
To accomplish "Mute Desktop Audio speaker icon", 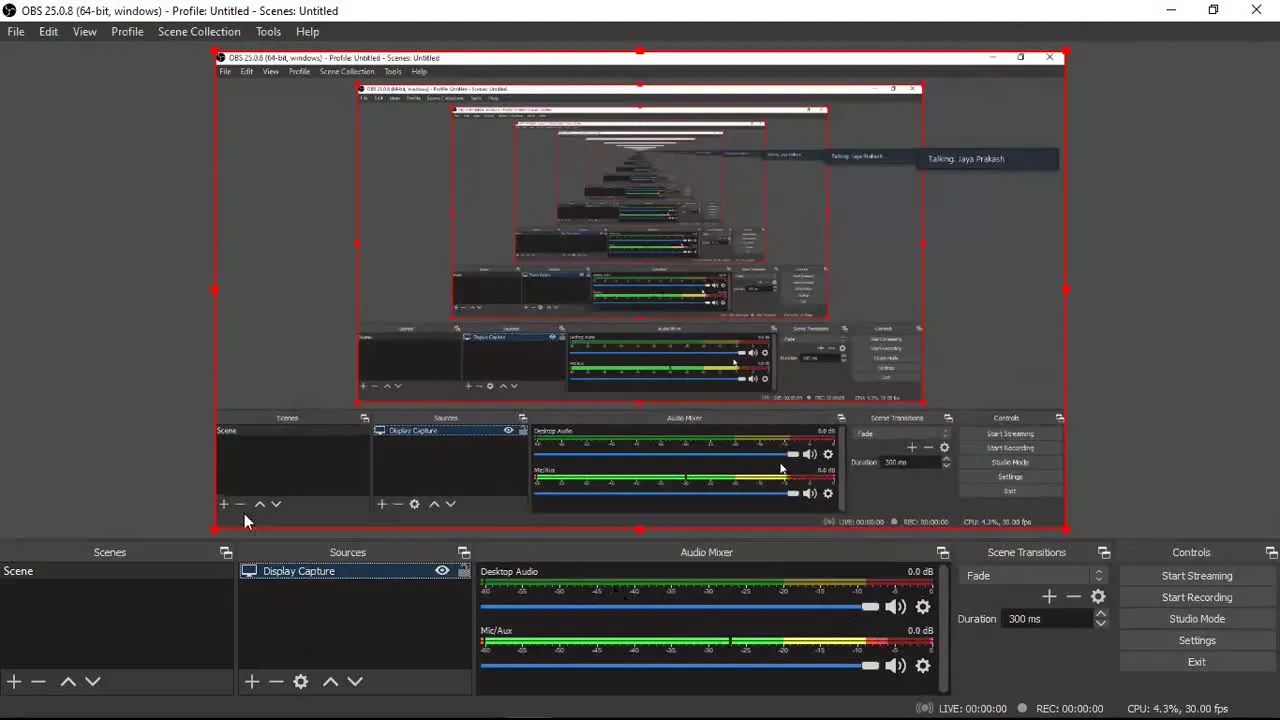I will (x=896, y=606).
